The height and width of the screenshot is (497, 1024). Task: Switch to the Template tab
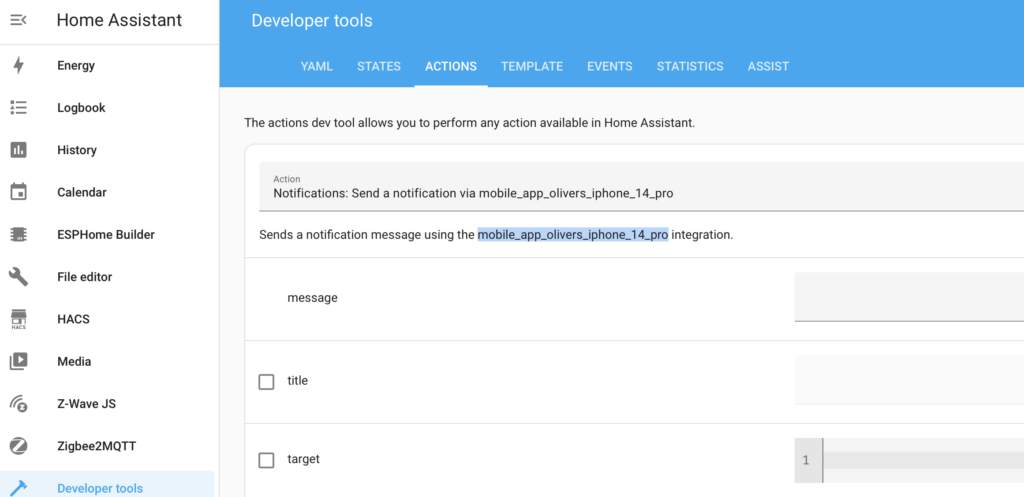pyautogui.click(x=532, y=66)
